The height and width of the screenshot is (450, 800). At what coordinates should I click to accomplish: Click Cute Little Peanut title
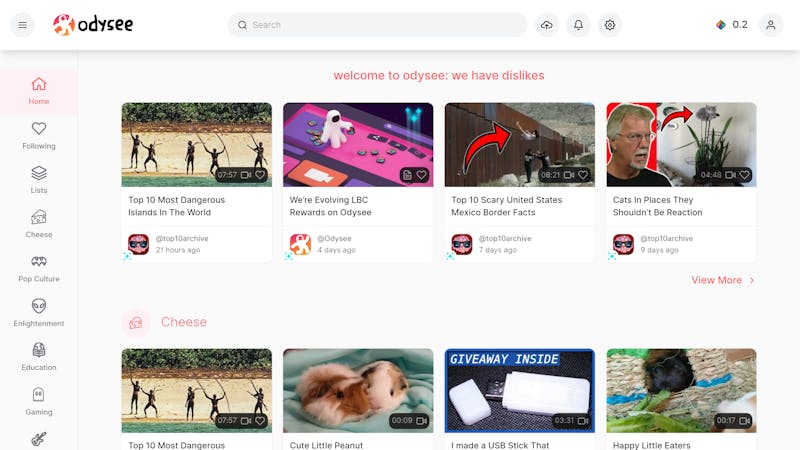coord(327,445)
